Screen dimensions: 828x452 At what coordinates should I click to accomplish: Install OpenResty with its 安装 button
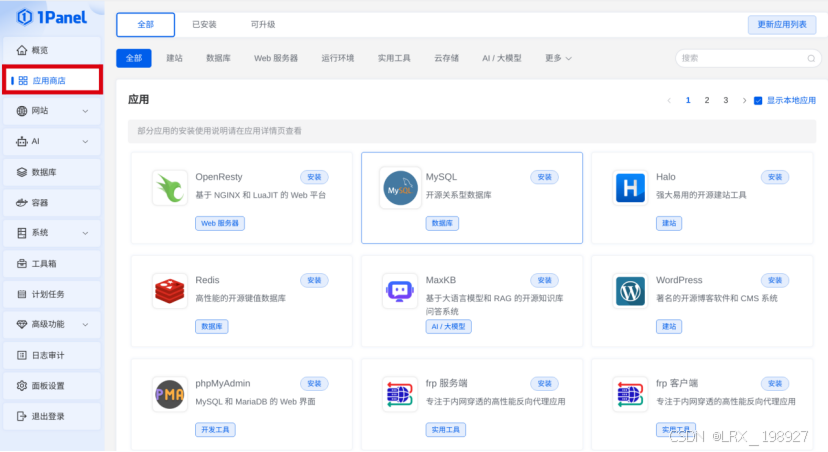click(314, 177)
